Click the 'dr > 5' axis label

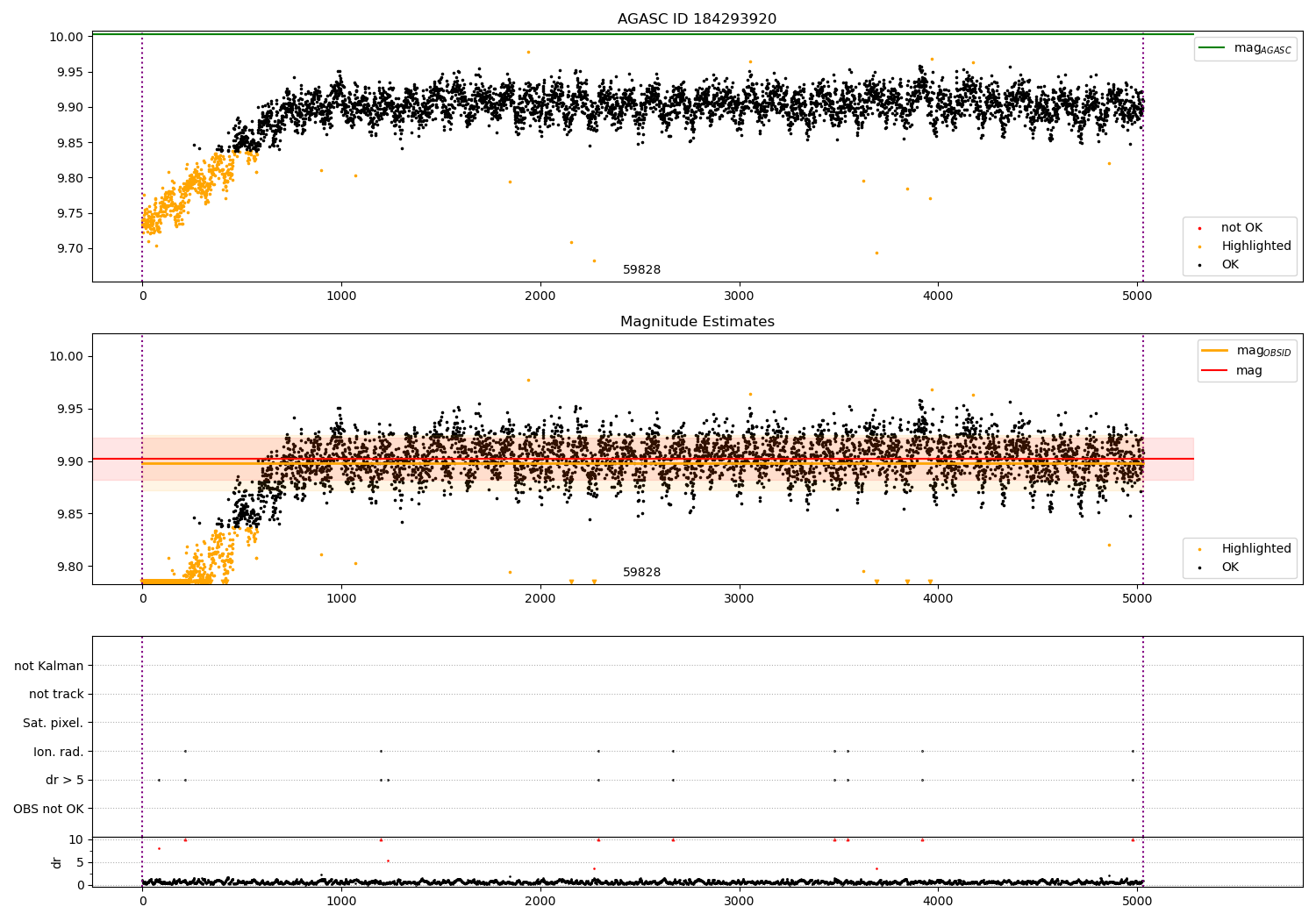tap(65, 781)
